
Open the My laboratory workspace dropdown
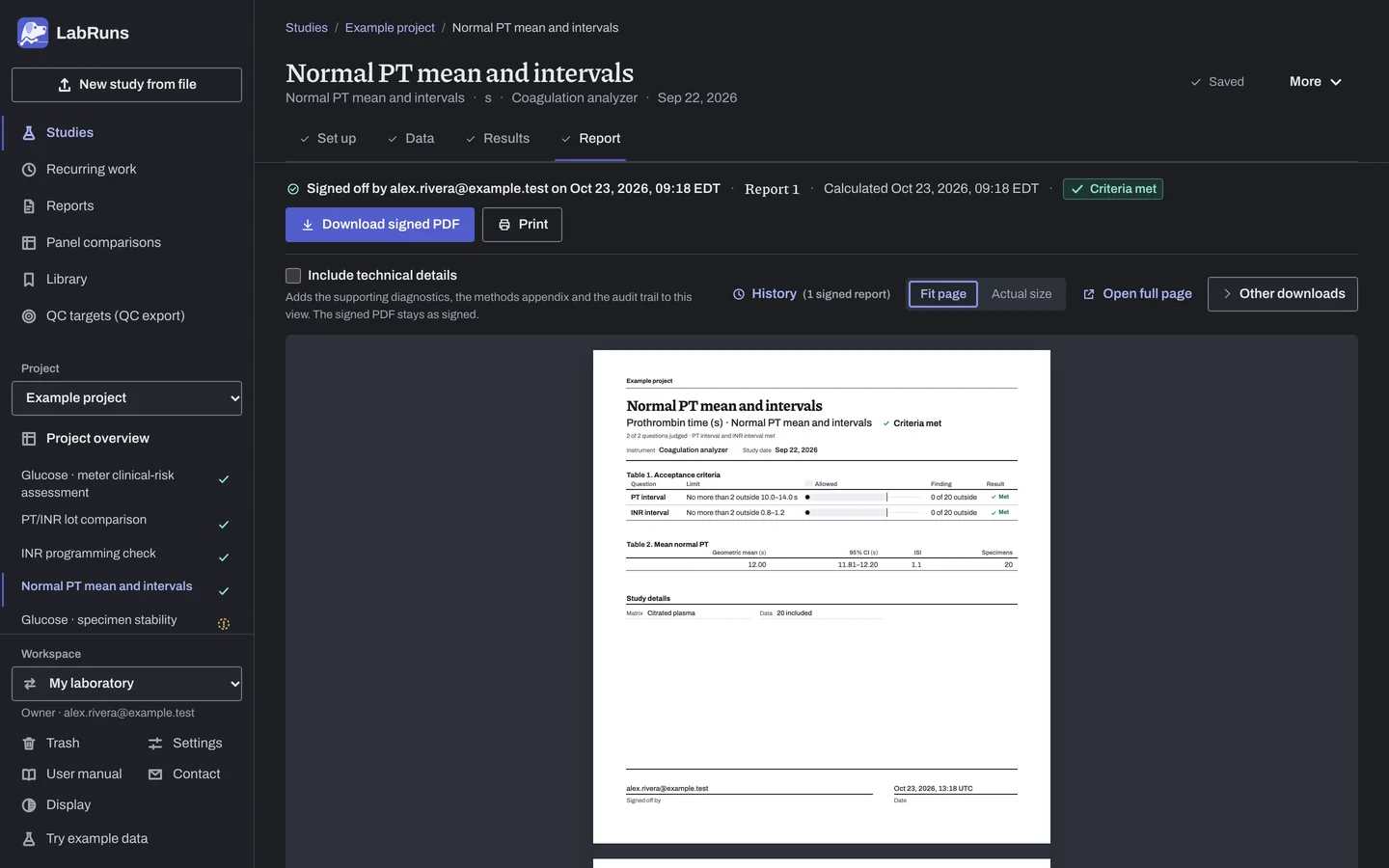(126, 684)
